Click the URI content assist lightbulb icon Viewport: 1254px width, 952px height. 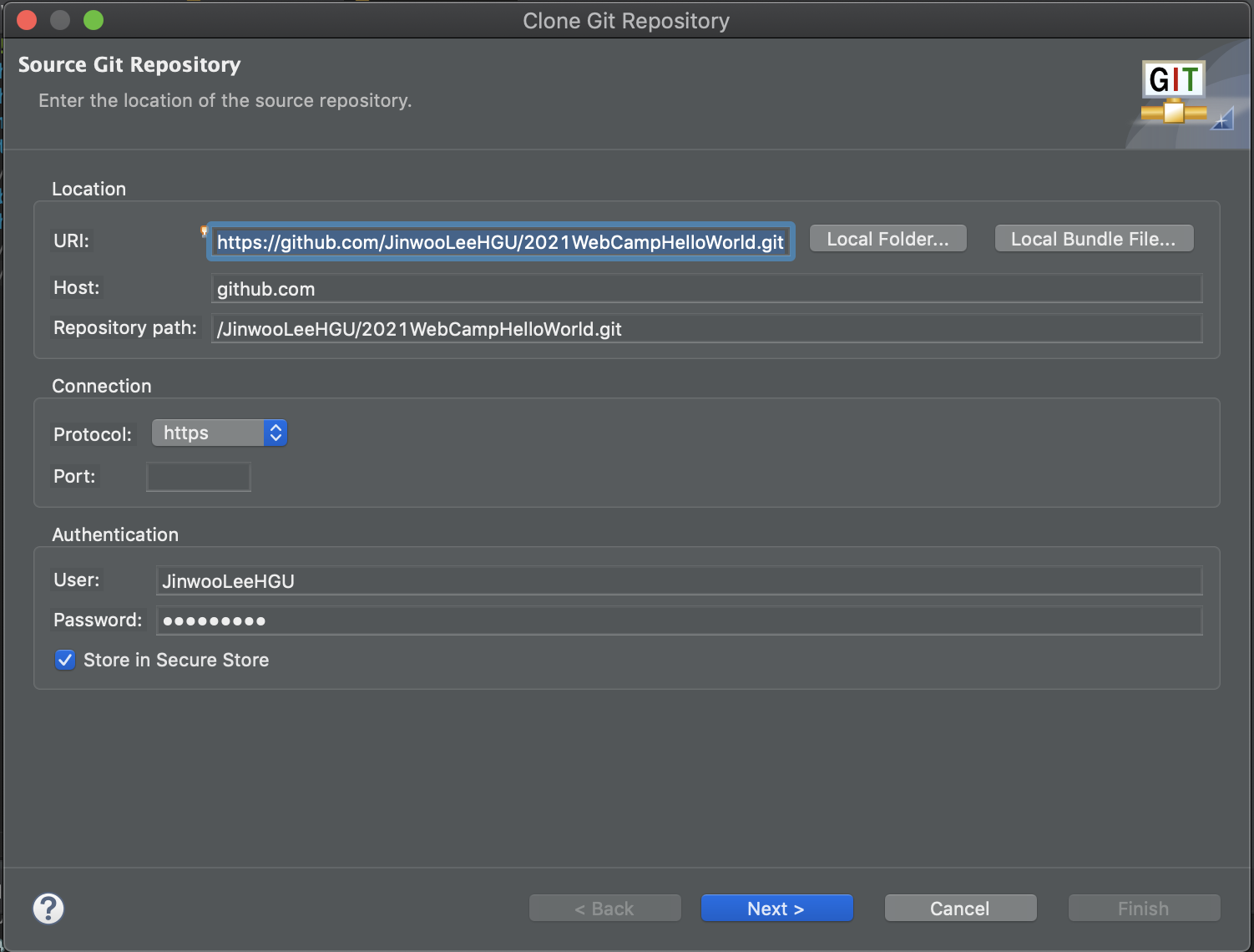click(204, 231)
